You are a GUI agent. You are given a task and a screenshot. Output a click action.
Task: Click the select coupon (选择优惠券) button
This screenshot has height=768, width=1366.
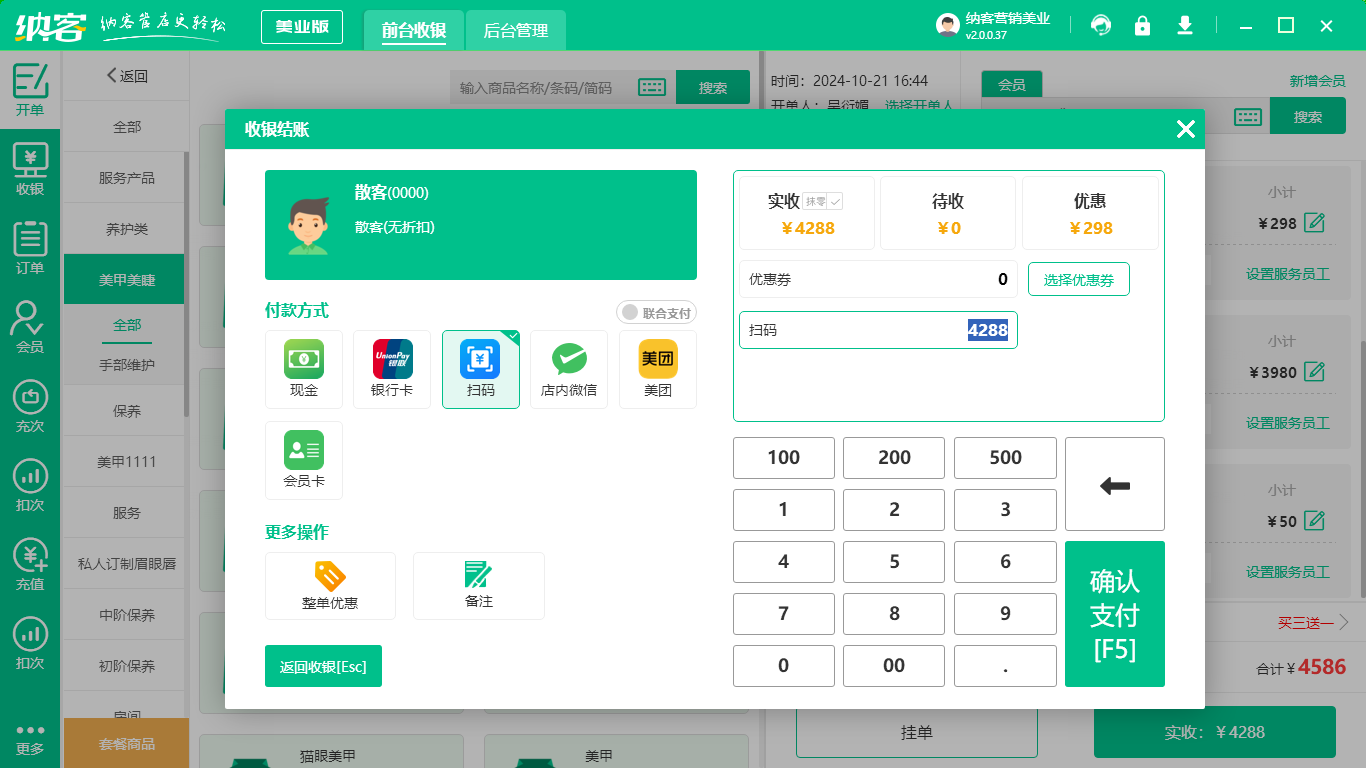click(x=1078, y=280)
